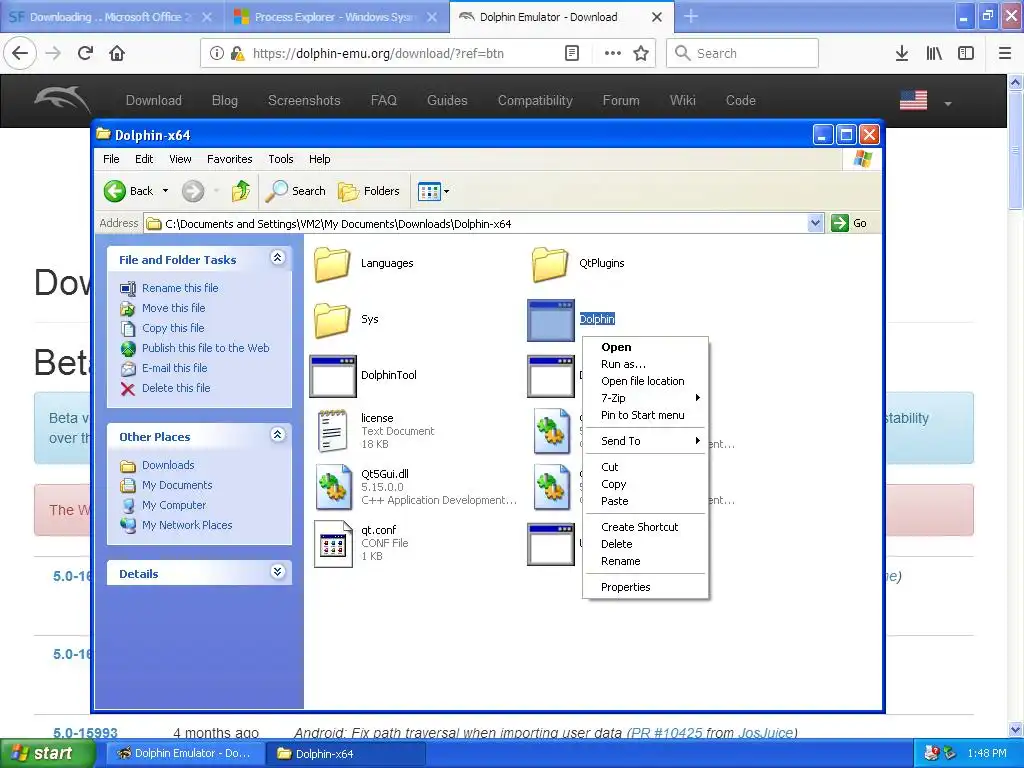Click Firefox reload page icon
Viewport: 1024px width, 768px height.
tap(86, 53)
